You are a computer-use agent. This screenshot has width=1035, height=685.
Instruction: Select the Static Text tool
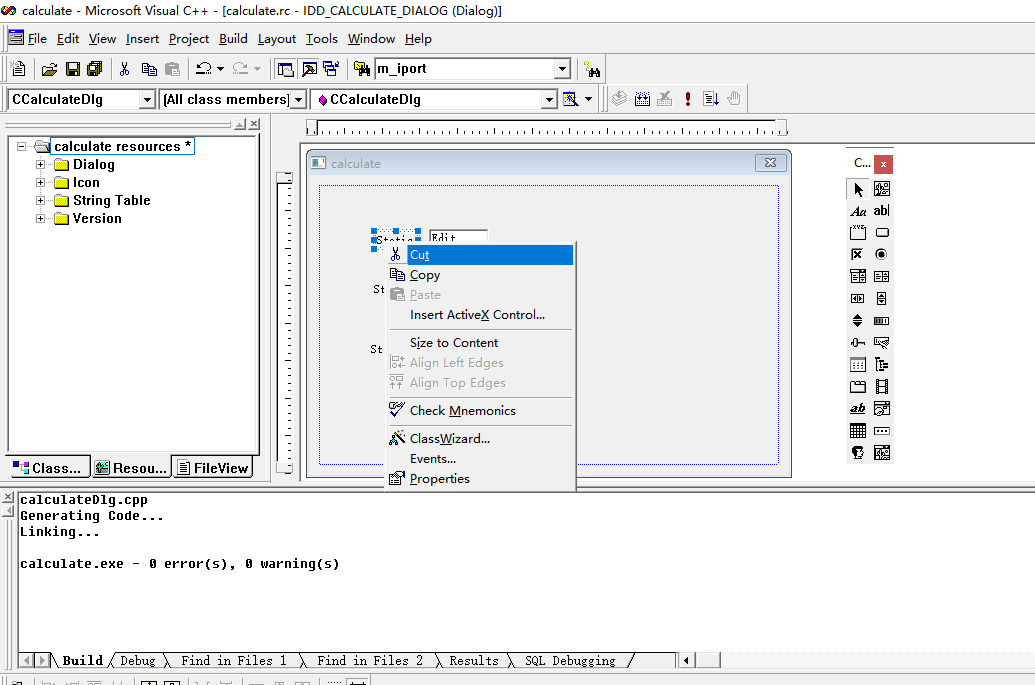click(857, 210)
